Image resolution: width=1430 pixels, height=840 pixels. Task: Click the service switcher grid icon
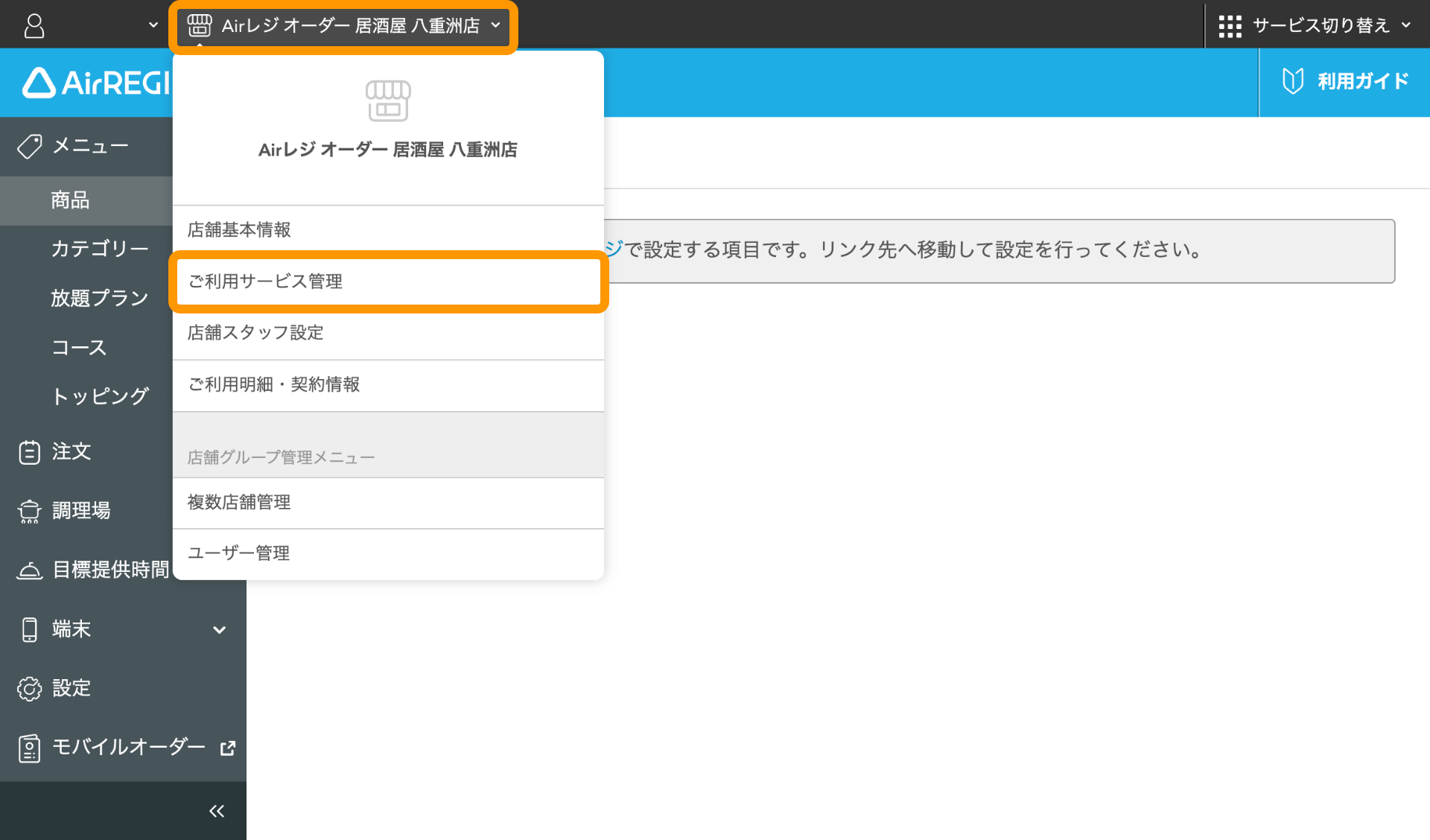tap(1230, 26)
